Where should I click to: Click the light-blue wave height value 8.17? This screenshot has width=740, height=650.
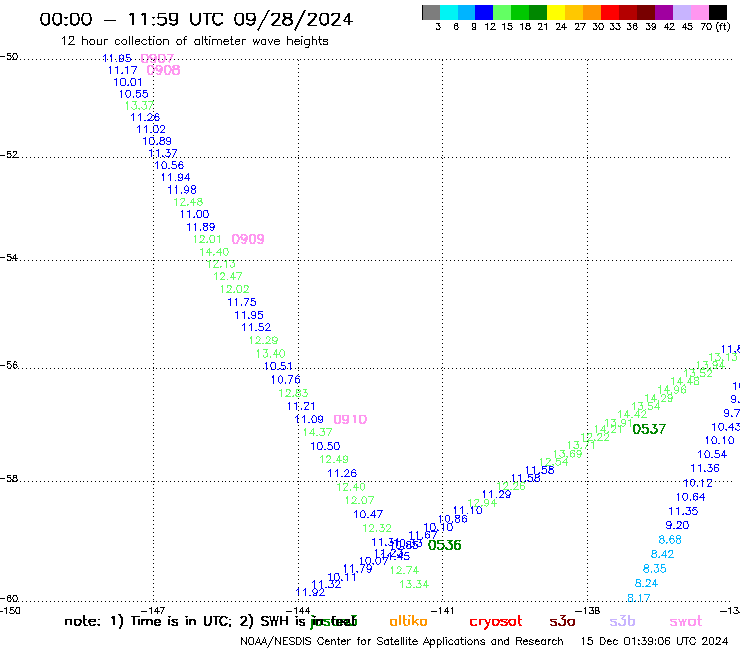(x=639, y=598)
